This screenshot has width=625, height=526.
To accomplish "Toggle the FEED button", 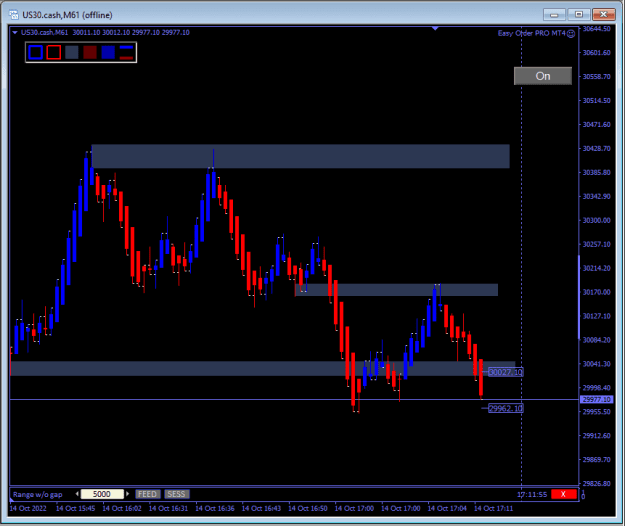I will [147, 494].
